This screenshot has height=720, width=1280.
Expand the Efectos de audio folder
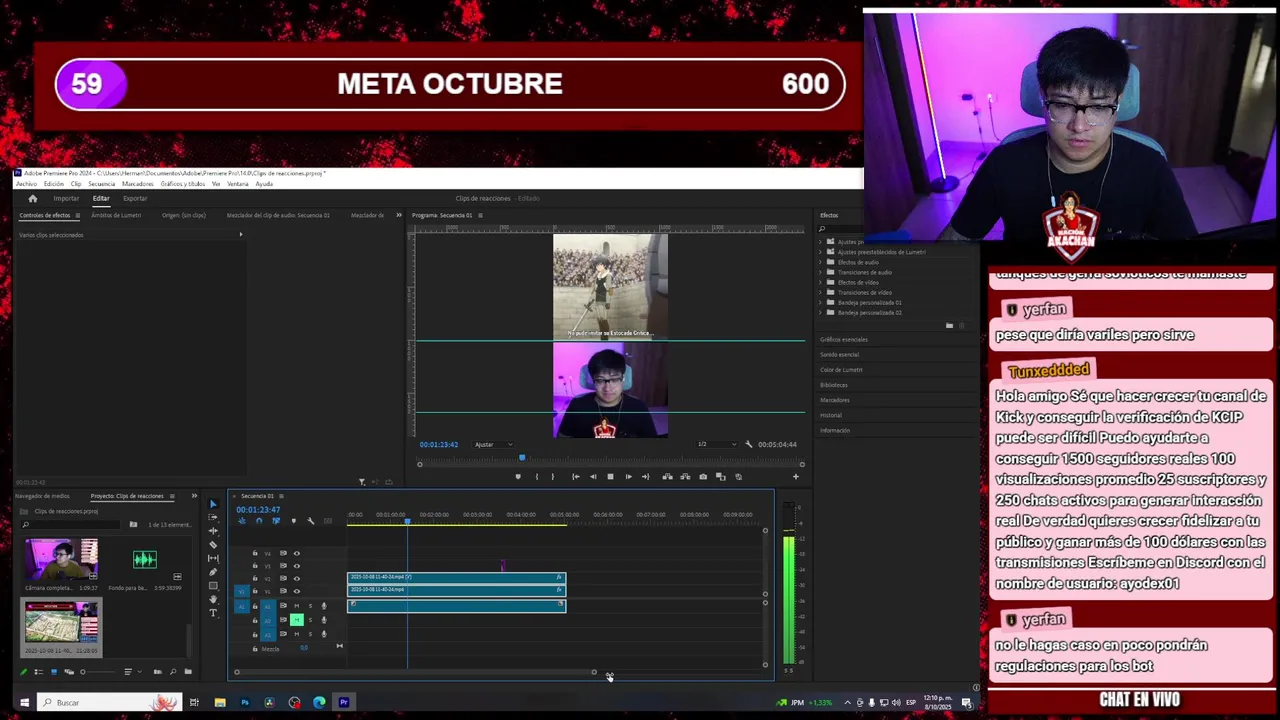coord(821,262)
